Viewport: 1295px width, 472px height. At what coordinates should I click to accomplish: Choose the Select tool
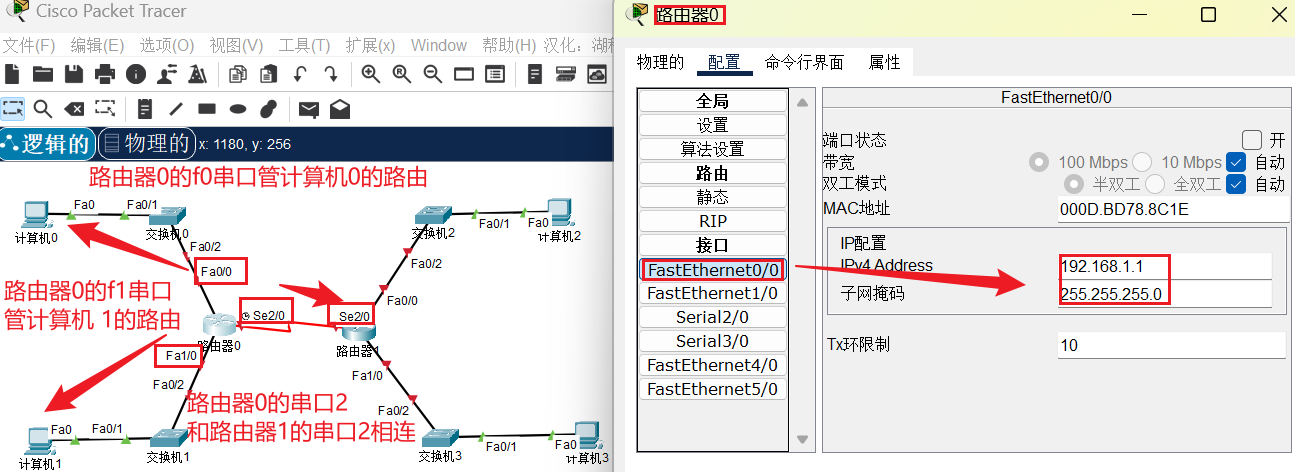pos(12,108)
